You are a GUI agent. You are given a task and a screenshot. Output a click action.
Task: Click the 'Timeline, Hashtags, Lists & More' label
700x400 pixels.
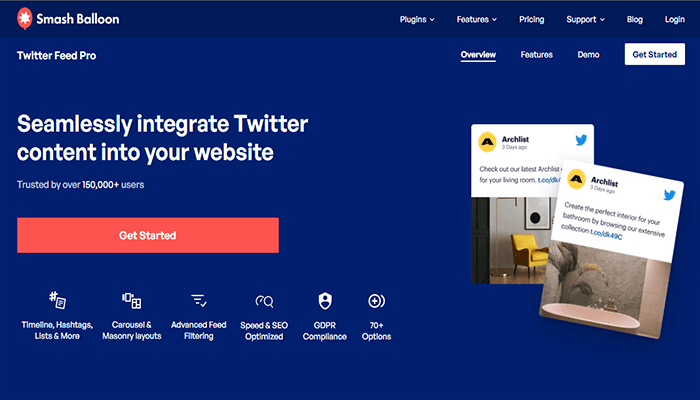click(x=57, y=330)
